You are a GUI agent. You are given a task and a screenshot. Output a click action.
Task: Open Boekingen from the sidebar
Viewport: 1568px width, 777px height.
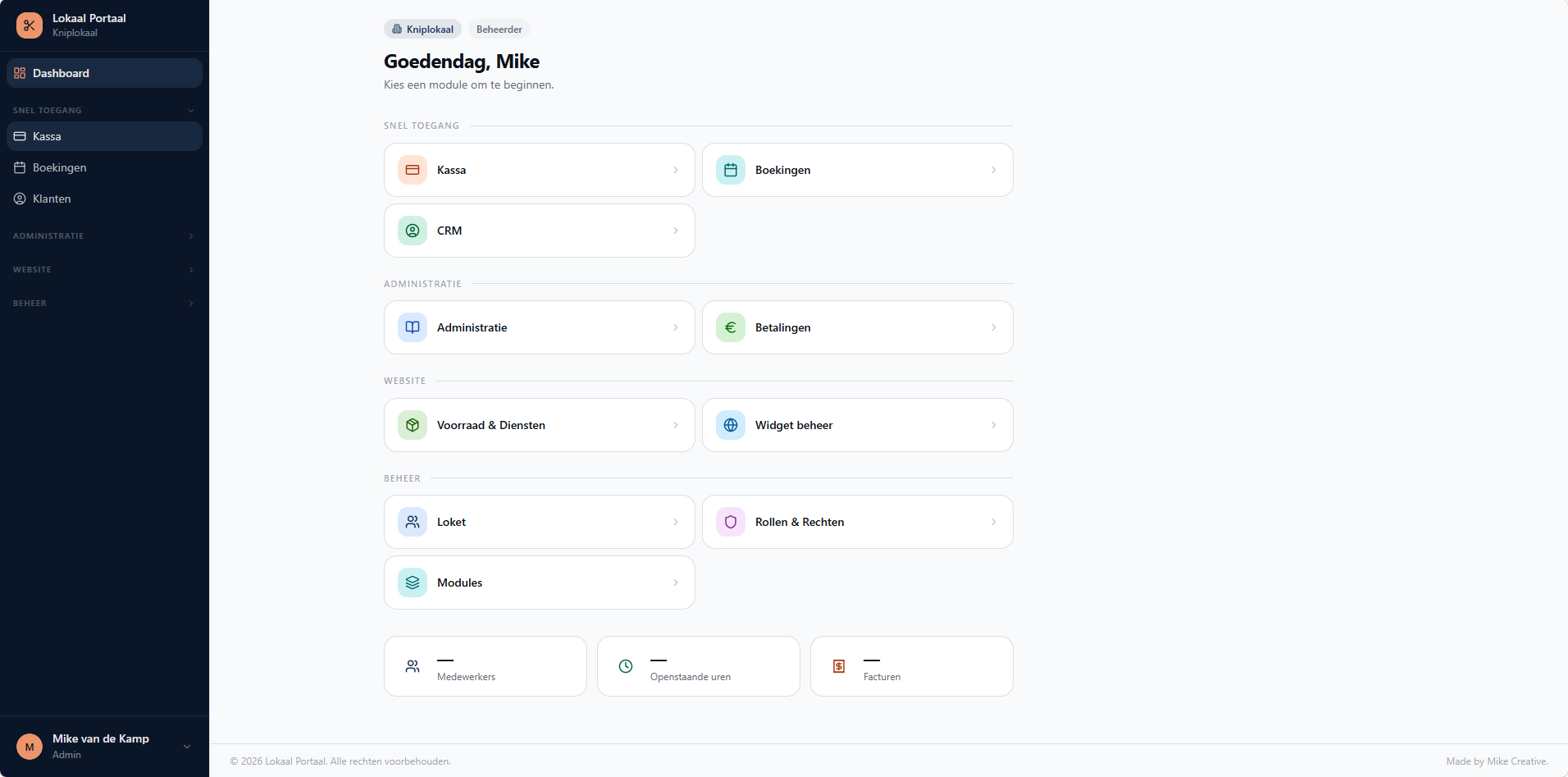pos(104,167)
